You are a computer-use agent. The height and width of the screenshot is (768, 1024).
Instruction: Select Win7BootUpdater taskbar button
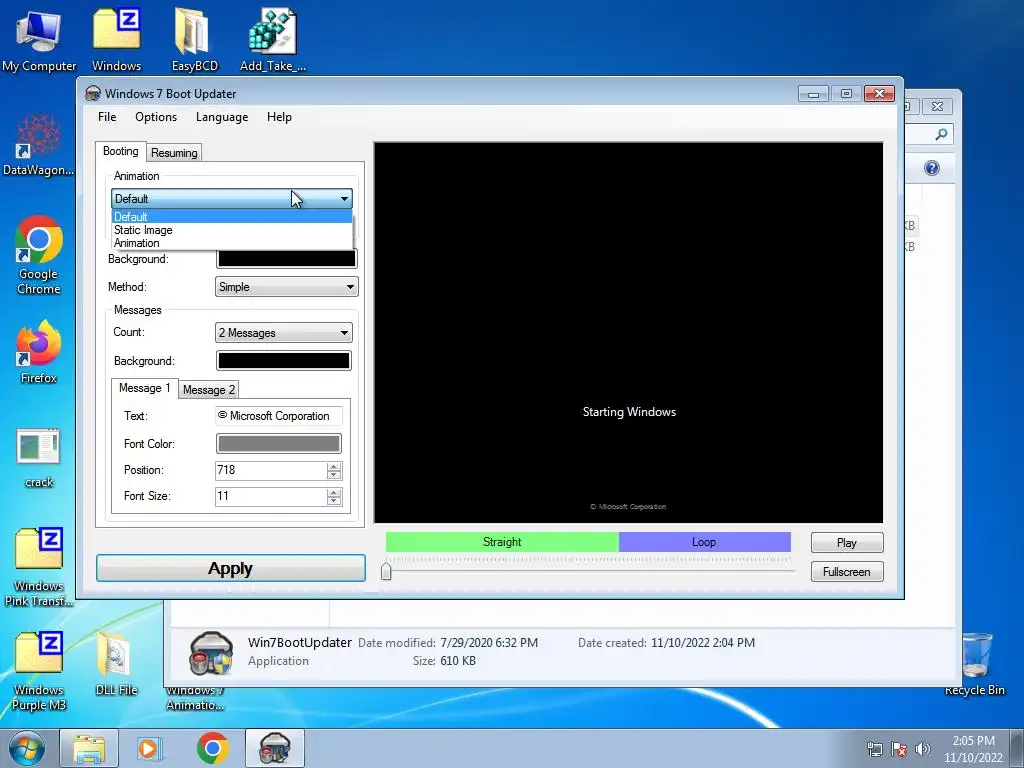pos(274,748)
